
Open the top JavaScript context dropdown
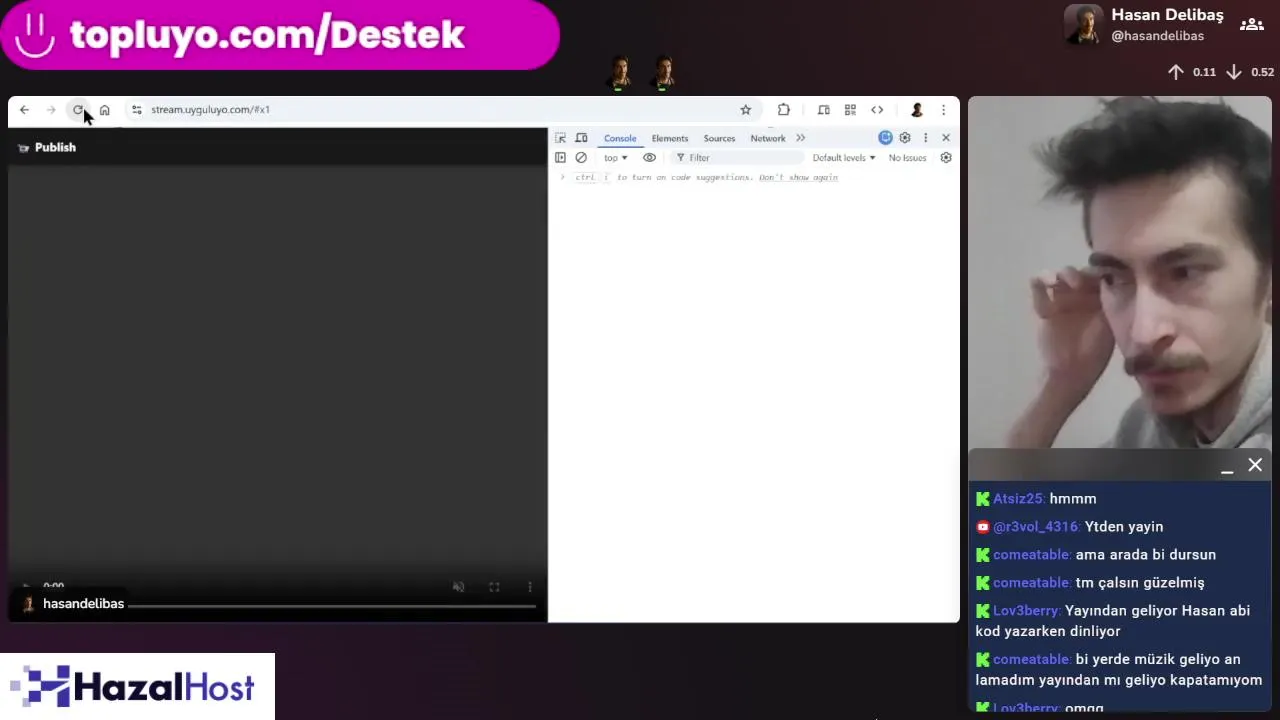click(615, 158)
